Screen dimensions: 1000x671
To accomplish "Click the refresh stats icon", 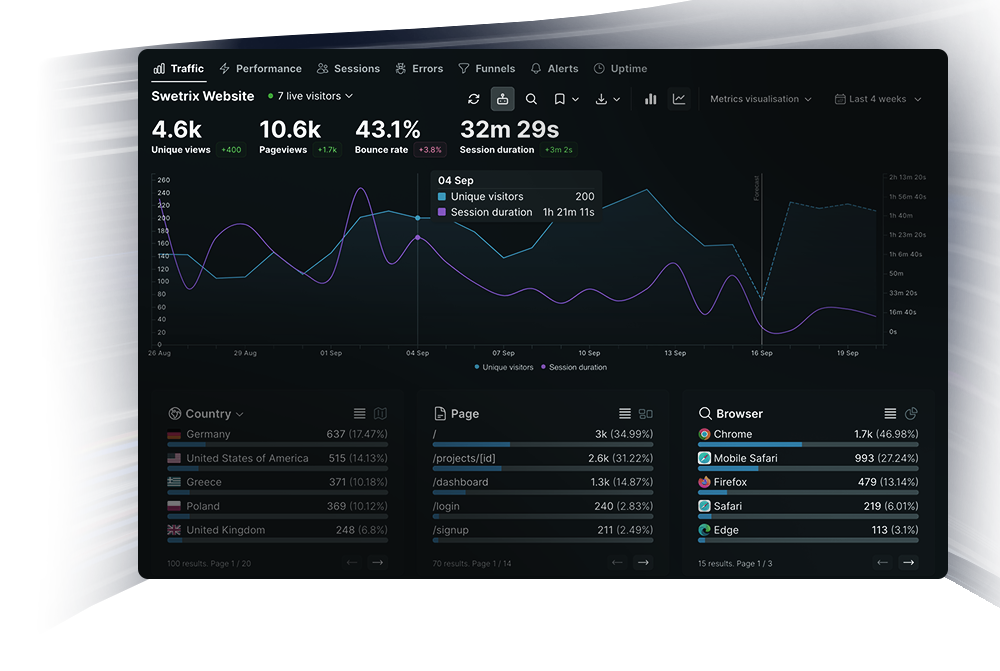I will pos(473,99).
